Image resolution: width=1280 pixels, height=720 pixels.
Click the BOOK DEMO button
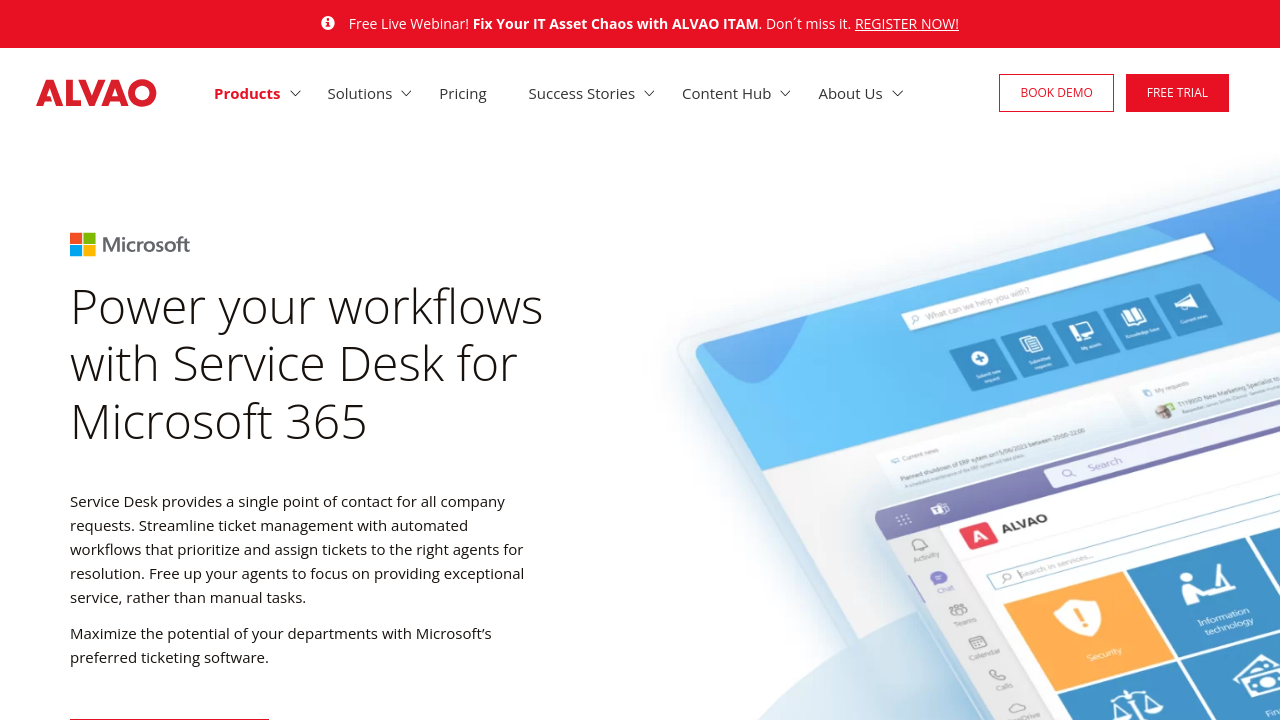coord(1056,93)
